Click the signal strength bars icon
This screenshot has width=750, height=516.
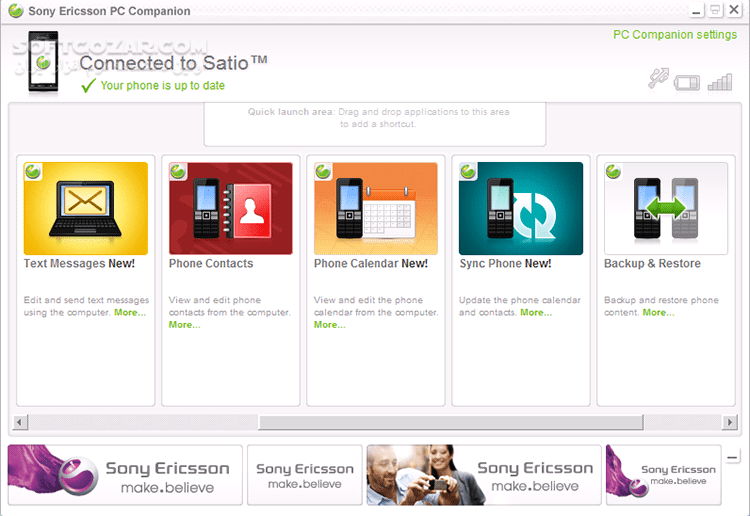(720, 81)
